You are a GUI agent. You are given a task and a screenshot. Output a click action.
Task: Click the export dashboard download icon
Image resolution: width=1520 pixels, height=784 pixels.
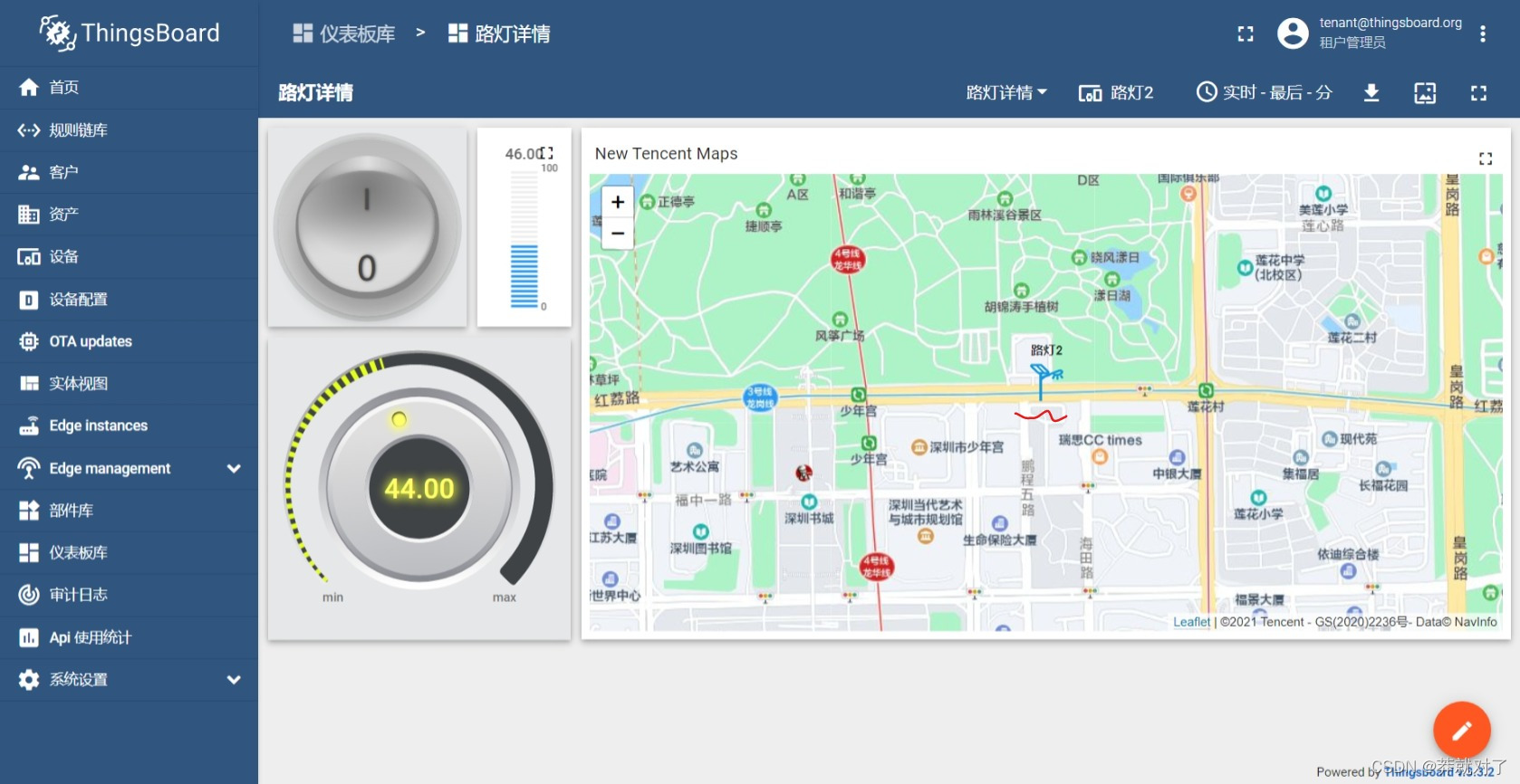pyautogui.click(x=1371, y=92)
